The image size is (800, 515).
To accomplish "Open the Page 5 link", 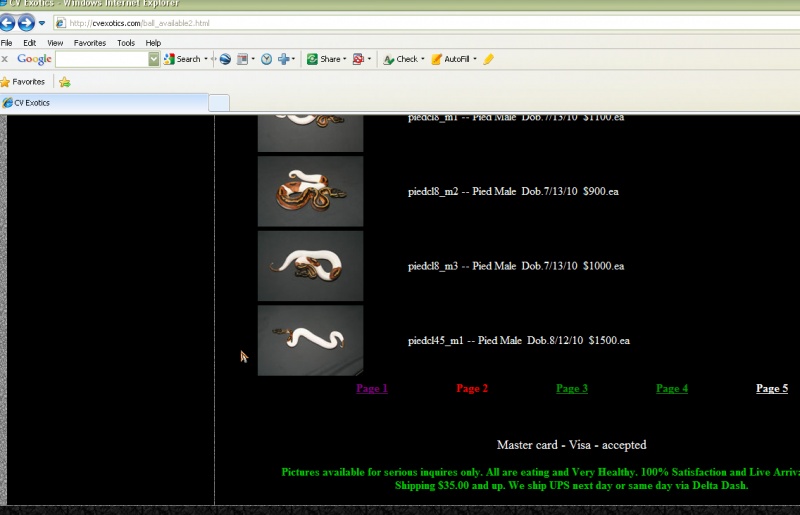I will tap(772, 388).
